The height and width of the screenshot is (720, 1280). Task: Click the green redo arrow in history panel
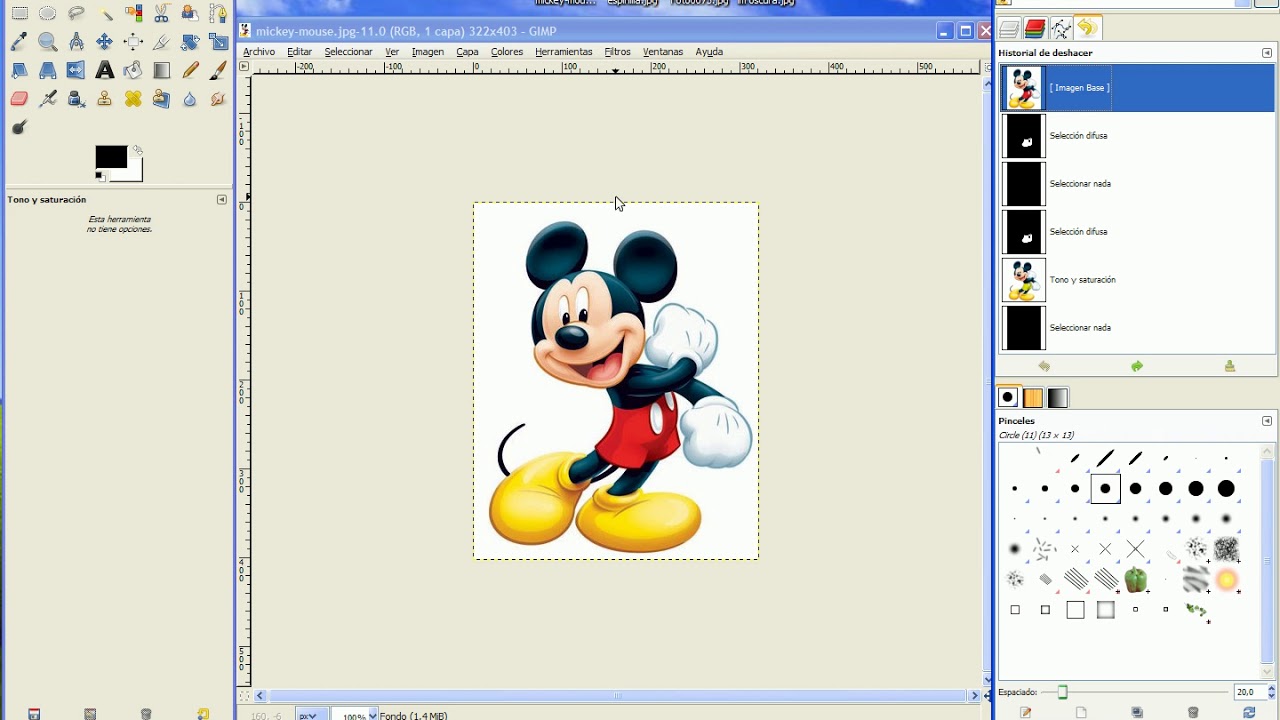coord(1137,367)
